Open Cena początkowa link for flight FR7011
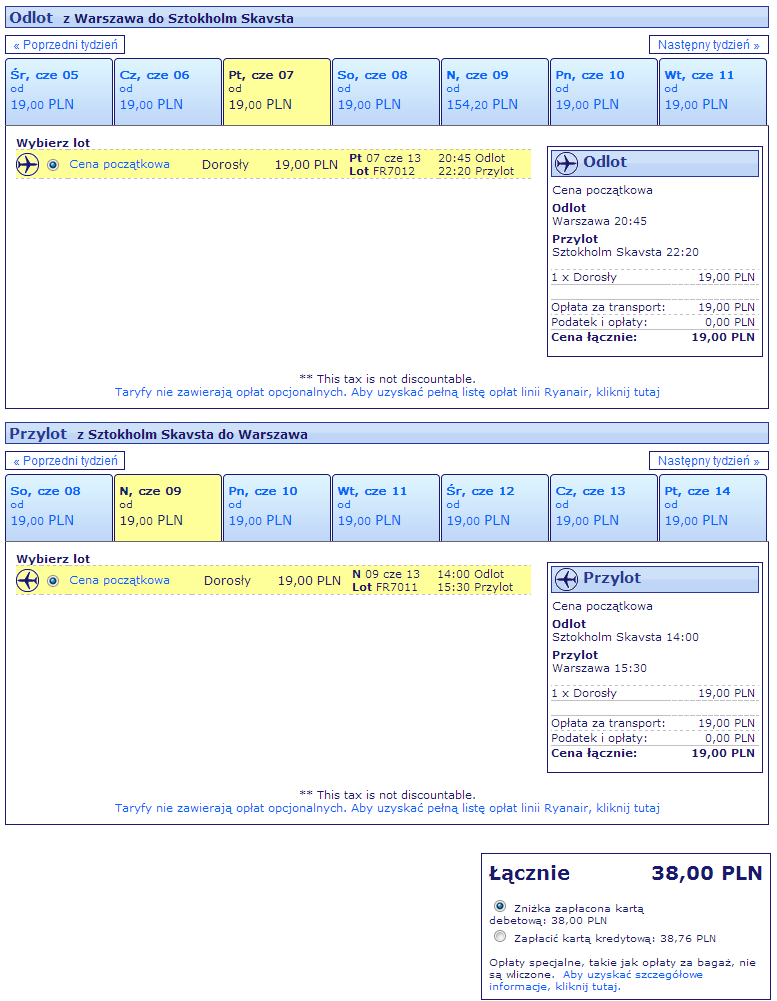The image size is (777, 1001). 119,581
